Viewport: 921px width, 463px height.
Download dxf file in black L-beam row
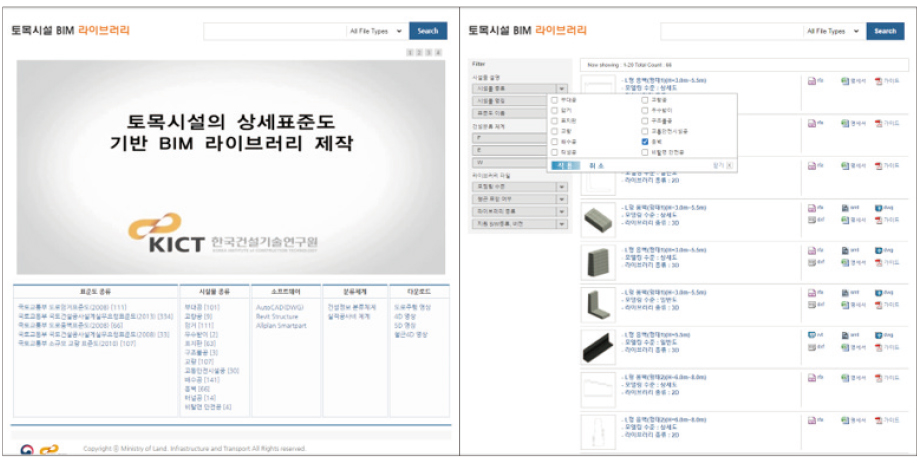pos(816,347)
